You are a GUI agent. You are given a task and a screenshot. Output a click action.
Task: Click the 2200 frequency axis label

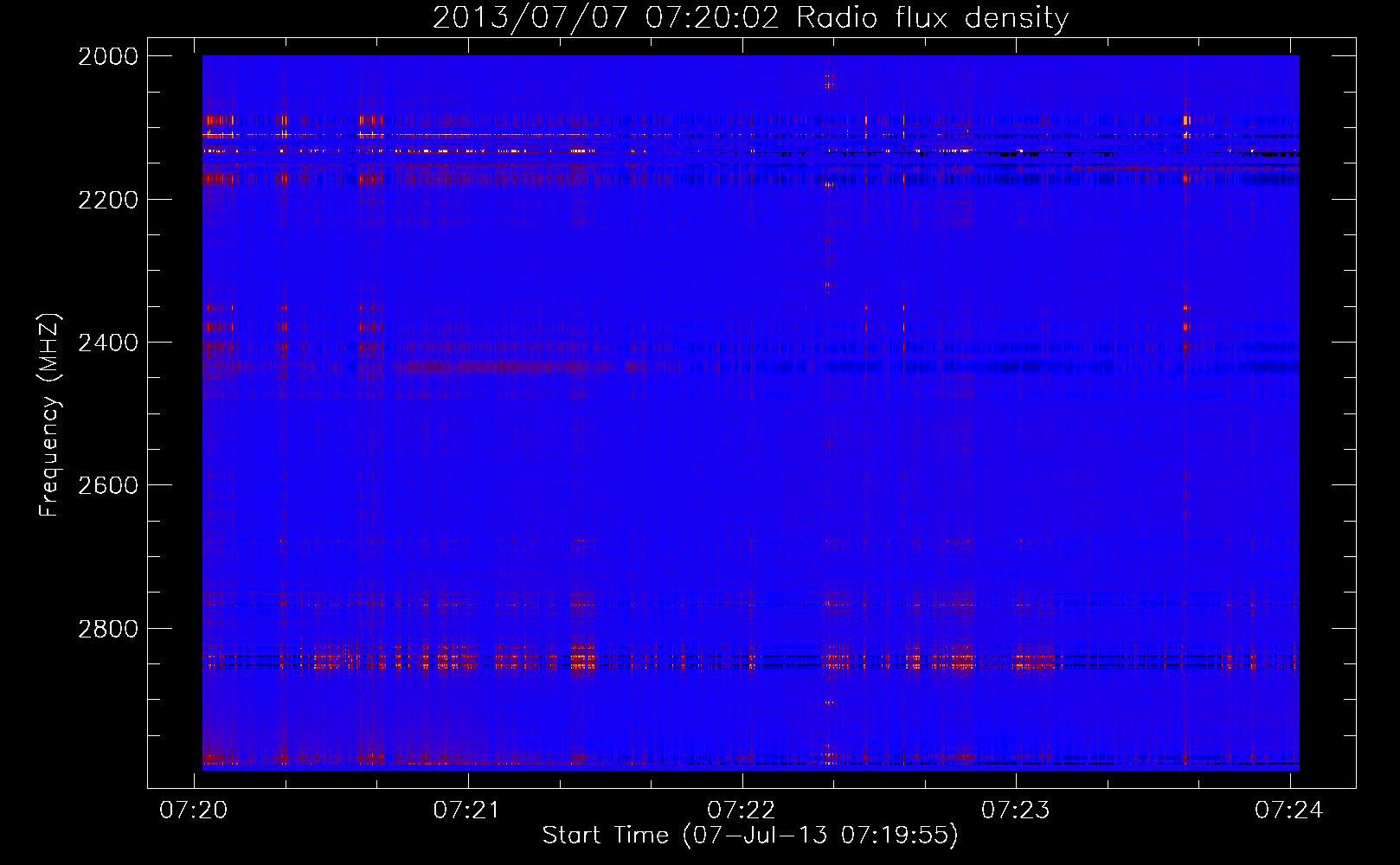108,200
